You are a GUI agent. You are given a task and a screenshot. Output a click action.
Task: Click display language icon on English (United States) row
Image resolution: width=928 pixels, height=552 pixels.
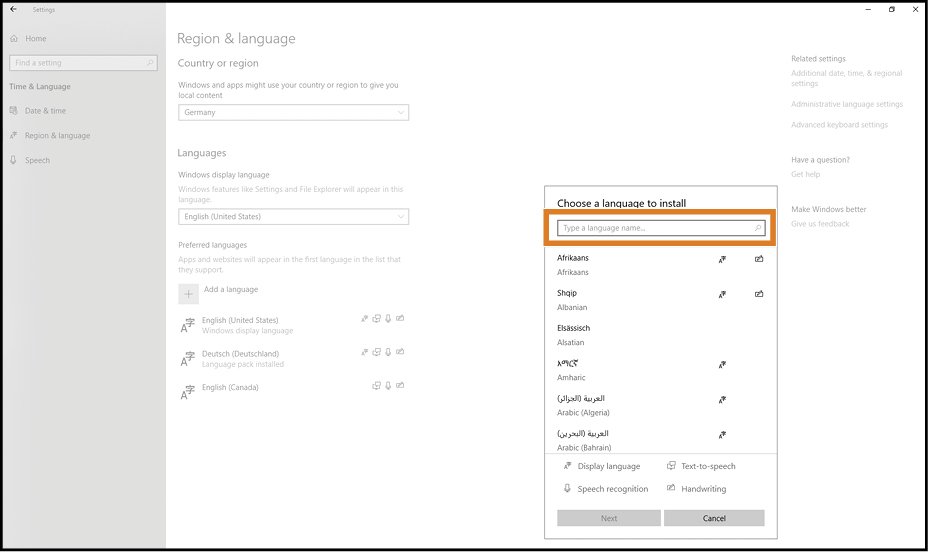tap(365, 318)
